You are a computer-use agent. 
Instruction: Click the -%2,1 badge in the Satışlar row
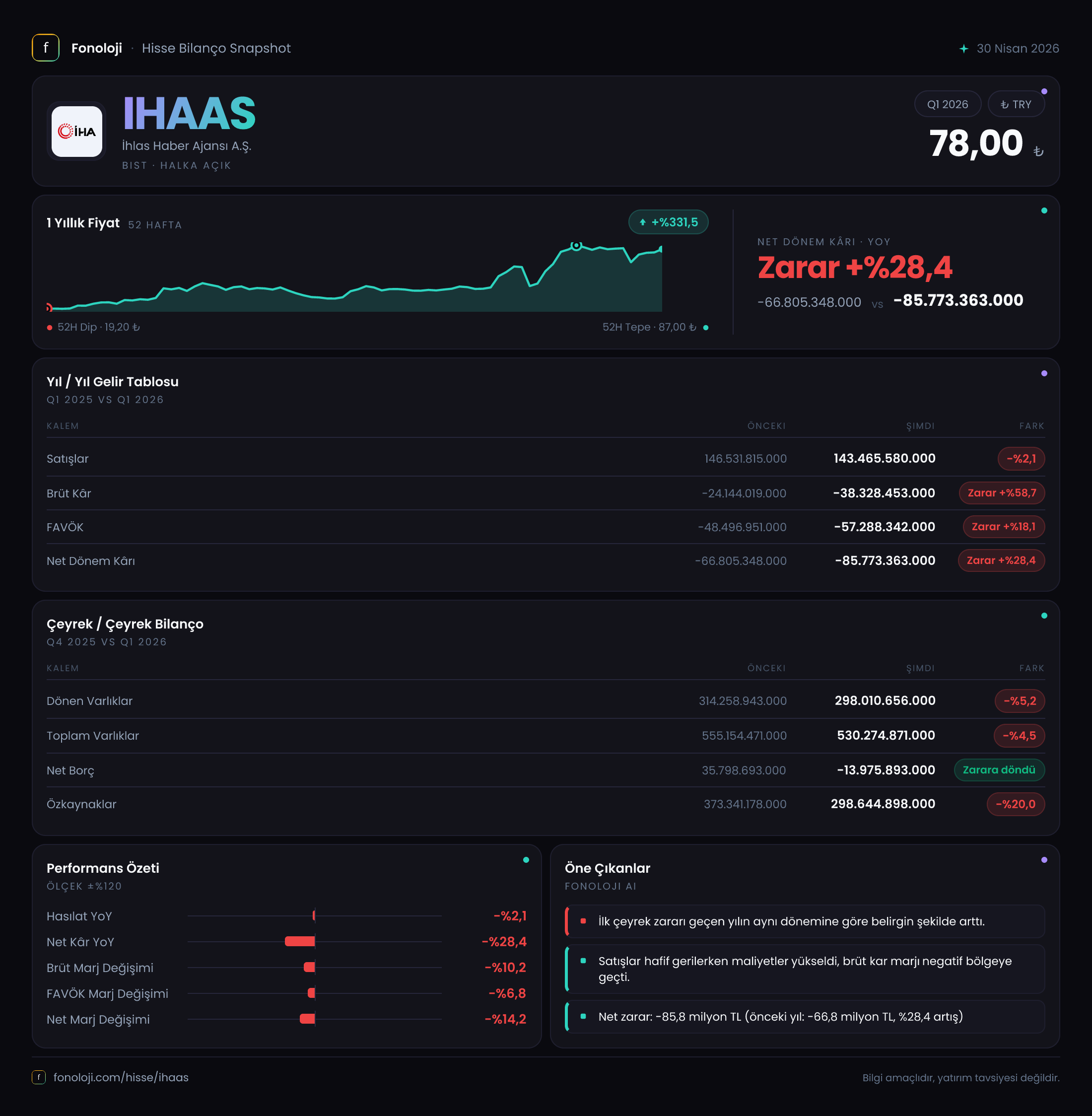[x=1021, y=459]
